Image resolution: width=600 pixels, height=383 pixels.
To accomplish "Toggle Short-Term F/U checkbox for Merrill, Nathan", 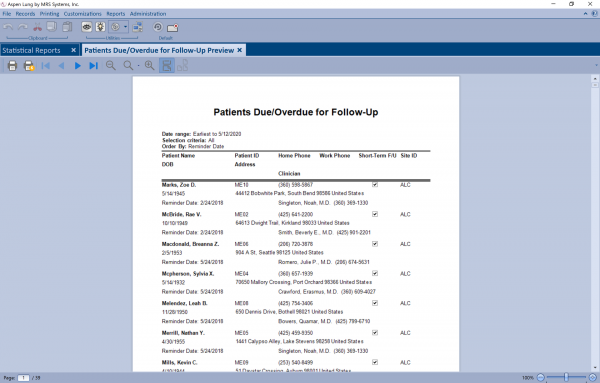I will tap(375, 332).
